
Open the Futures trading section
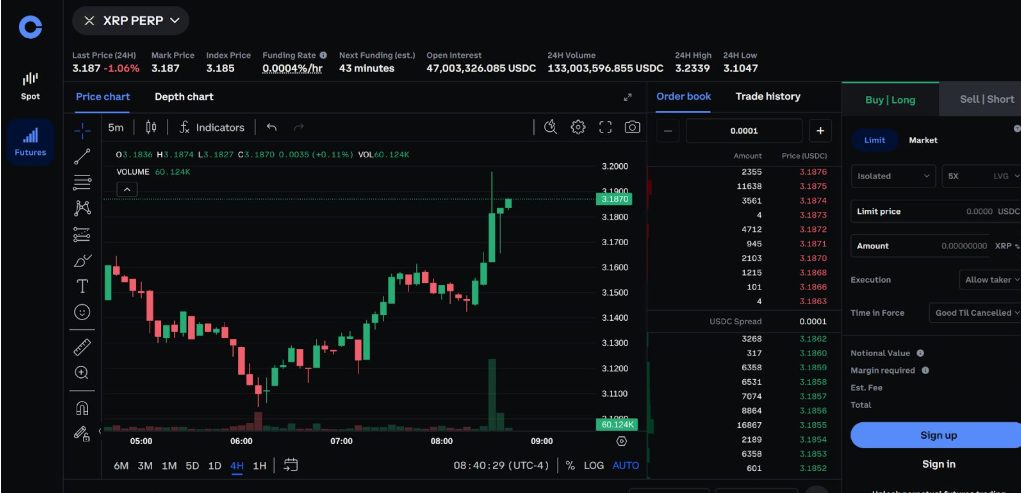click(30, 142)
